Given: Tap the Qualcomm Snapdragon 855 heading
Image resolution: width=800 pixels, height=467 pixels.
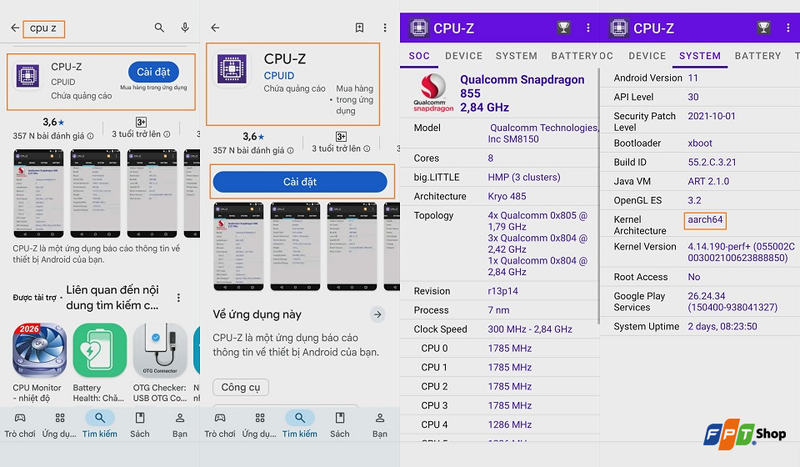Looking at the screenshot, I should tap(522, 93).
